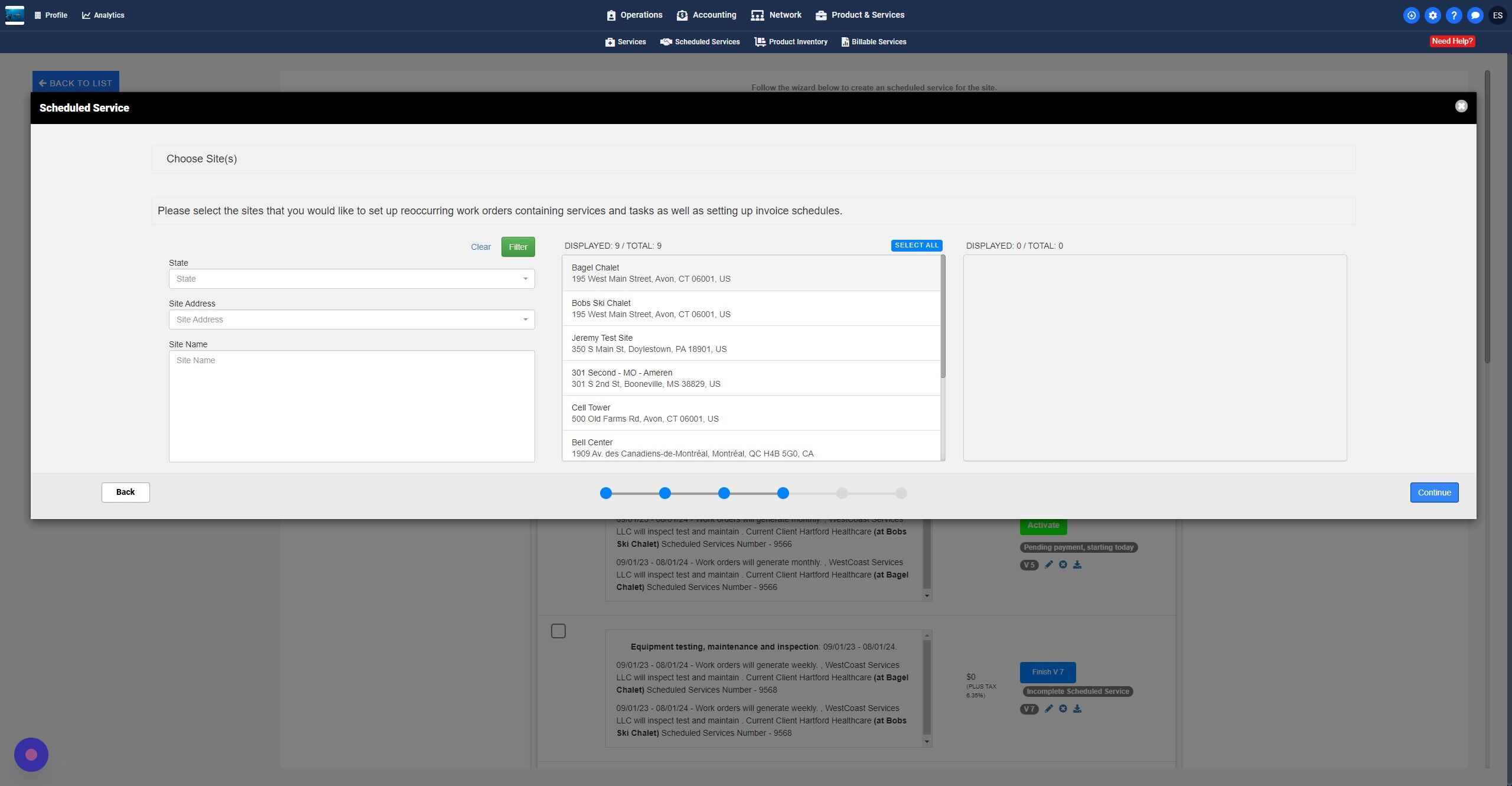The width and height of the screenshot is (1512, 786).
Task: Select the Cell Tower site entry
Action: click(751, 413)
